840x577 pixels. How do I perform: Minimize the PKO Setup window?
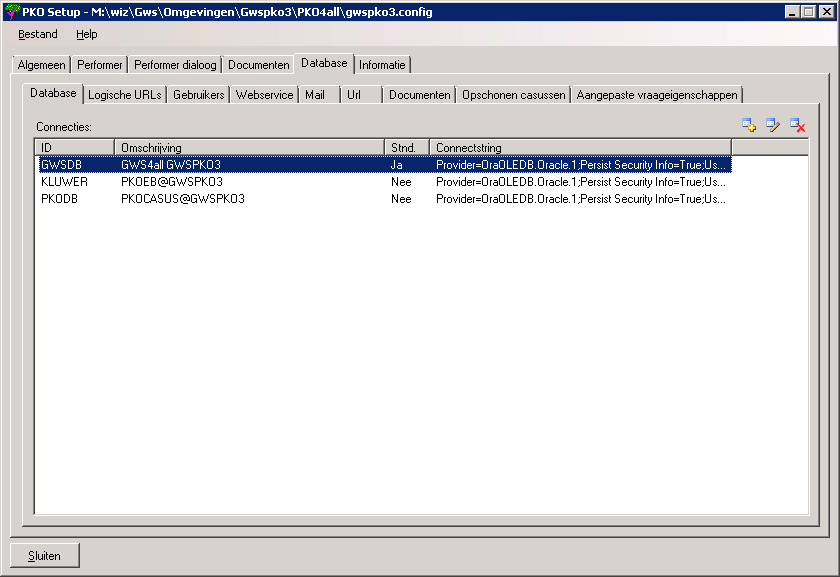[792, 11]
